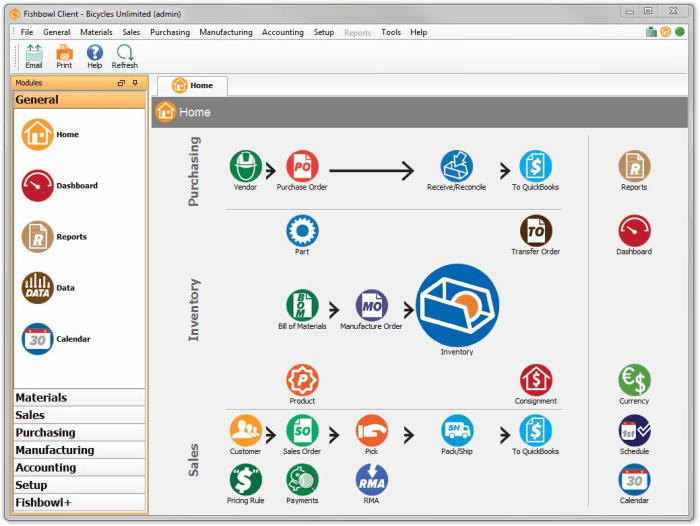Viewport: 700px width, 526px height.
Task: Open the Vendor module icon
Action: tap(245, 167)
